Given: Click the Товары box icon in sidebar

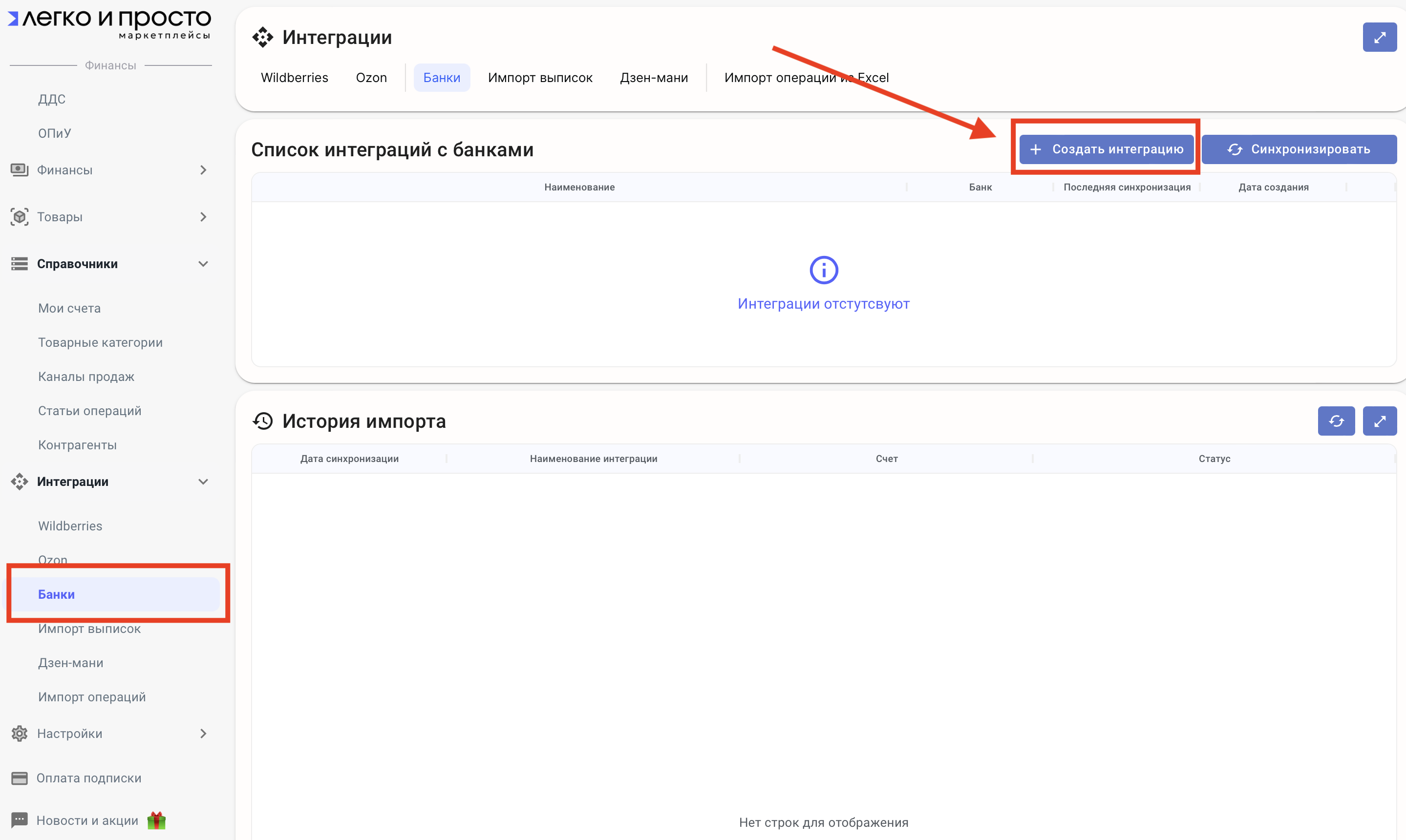Looking at the screenshot, I should [19, 217].
